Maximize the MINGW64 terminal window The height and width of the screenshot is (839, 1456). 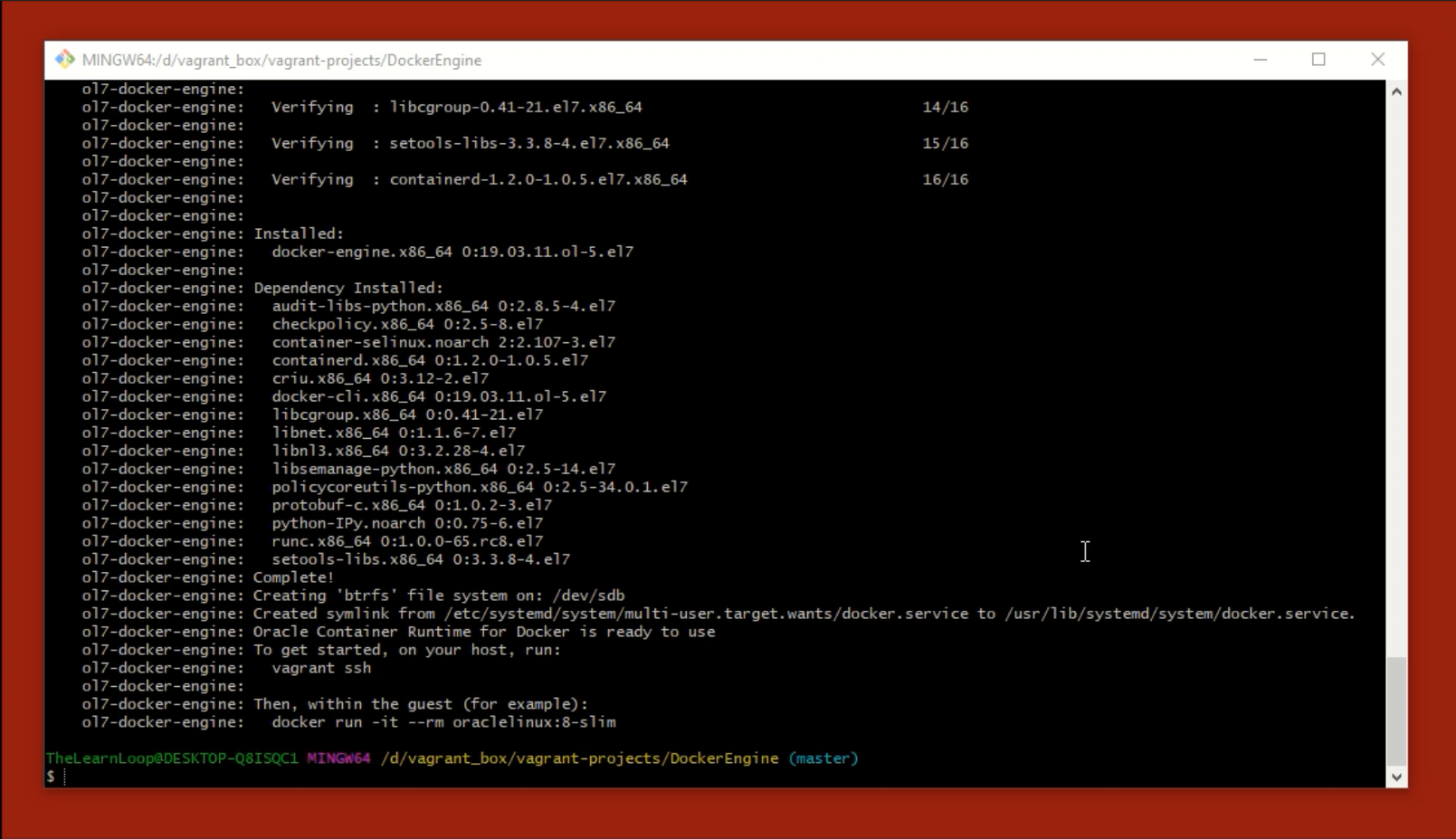coord(1318,60)
